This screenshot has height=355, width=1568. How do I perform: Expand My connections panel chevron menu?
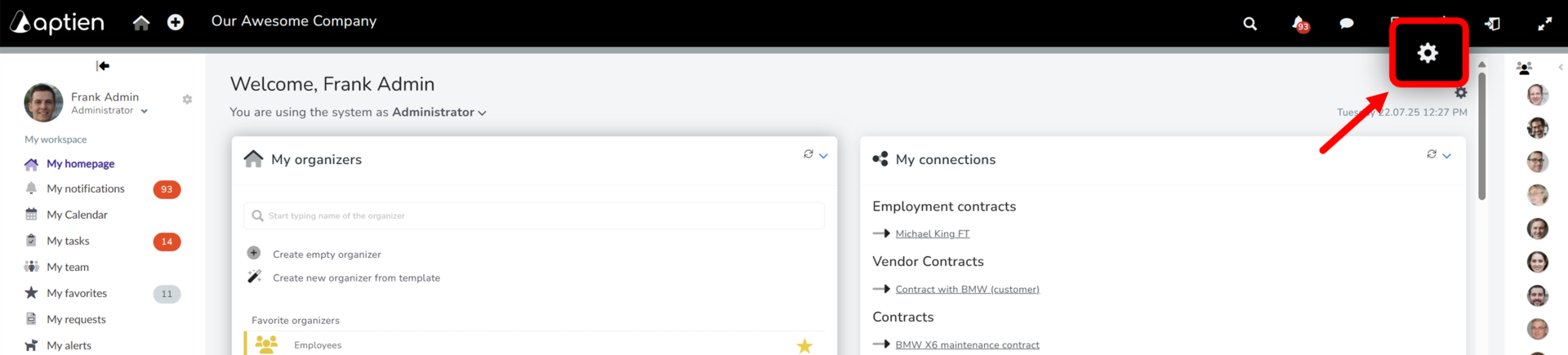click(1446, 156)
